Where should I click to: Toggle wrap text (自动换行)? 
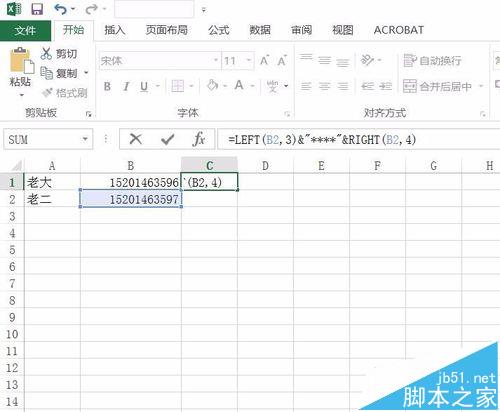[433, 61]
